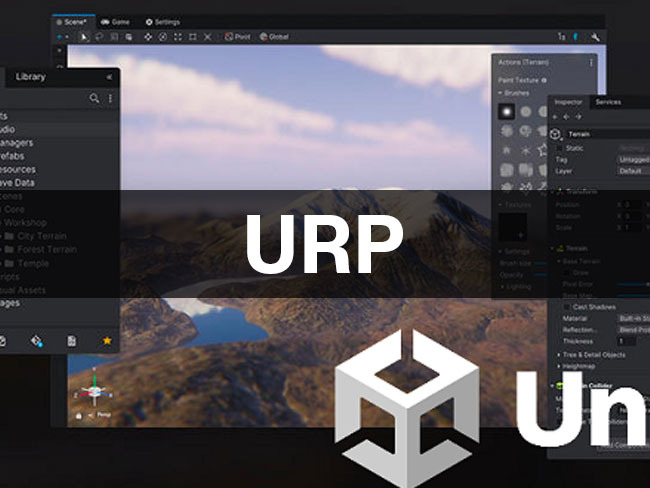Switch to the Scene tab
This screenshot has height=488, width=650.
[72, 22]
